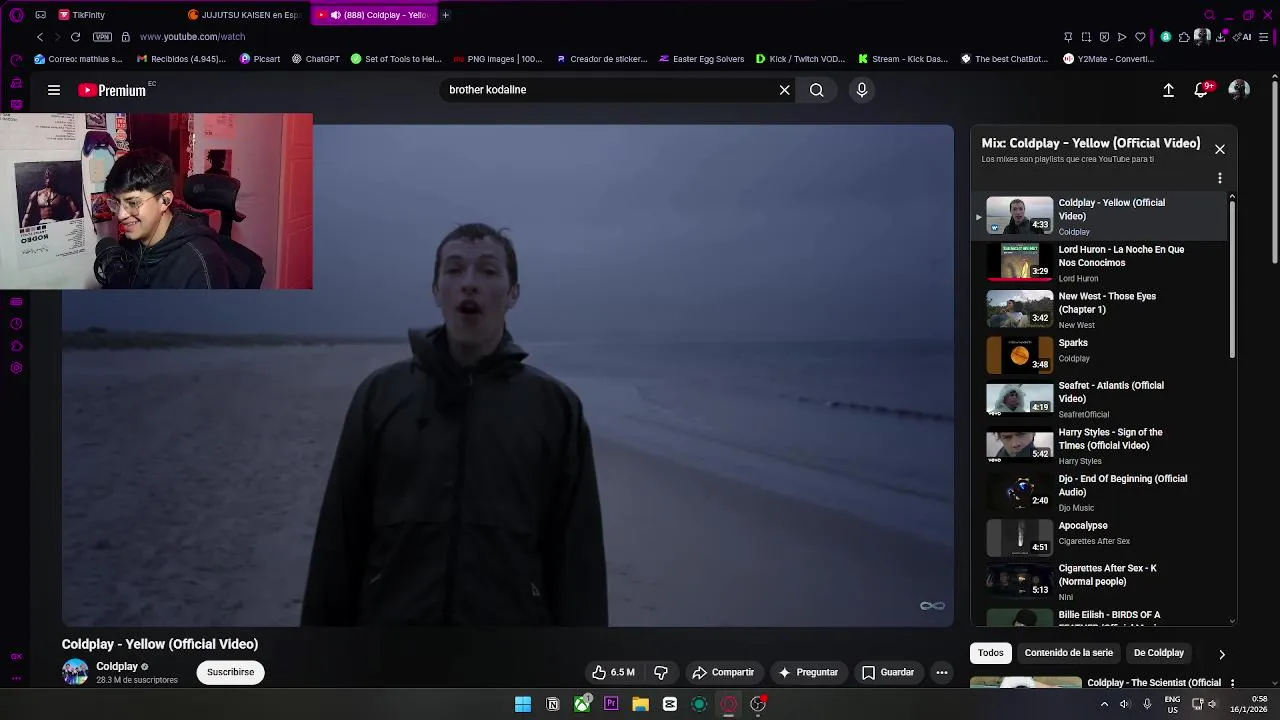The height and width of the screenshot is (720, 1280).
Task: Go back with the browser back arrow
Action: pos(40,37)
